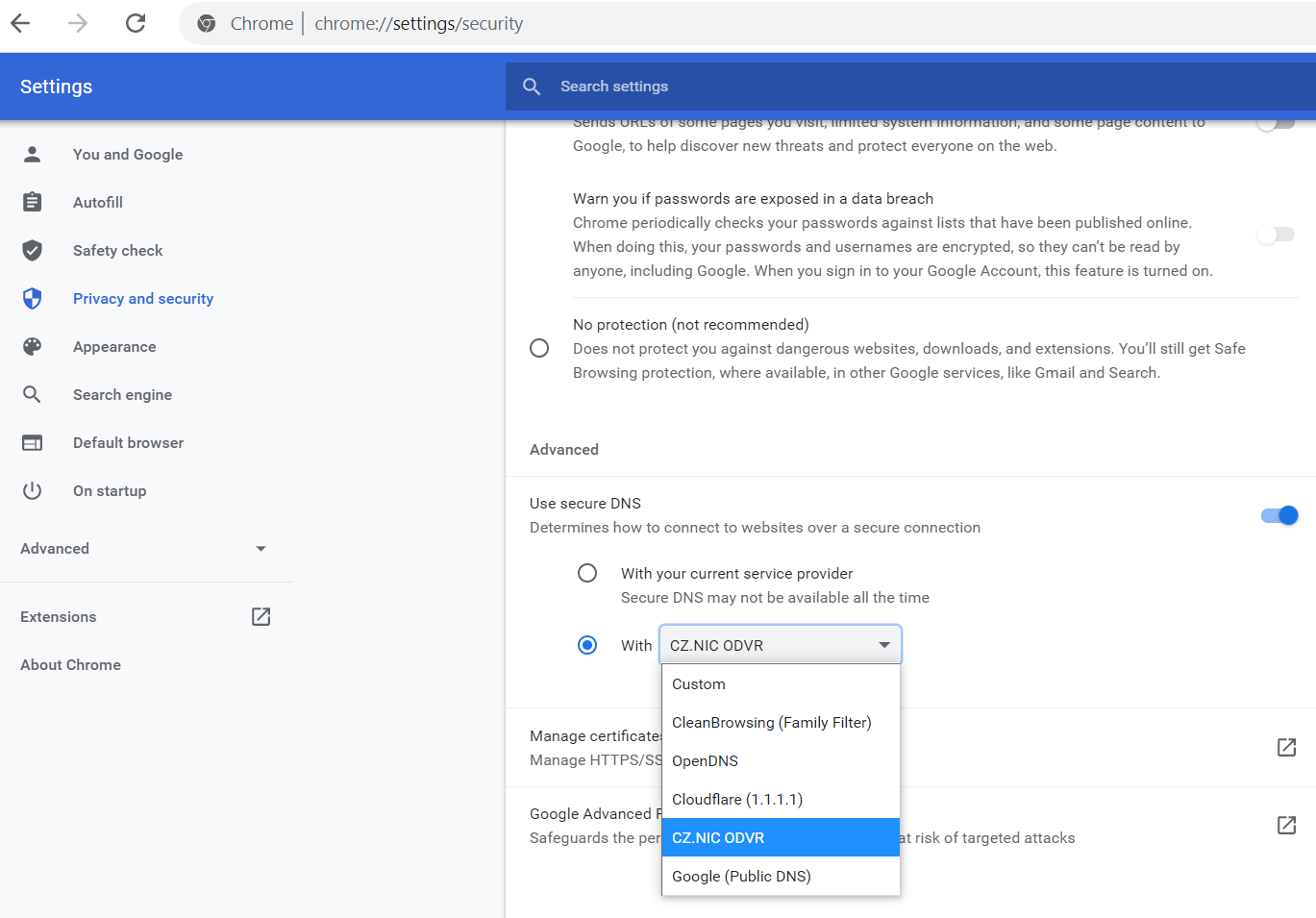Image resolution: width=1316 pixels, height=918 pixels.
Task: Click the No protection (not recommended) label
Action: click(691, 324)
